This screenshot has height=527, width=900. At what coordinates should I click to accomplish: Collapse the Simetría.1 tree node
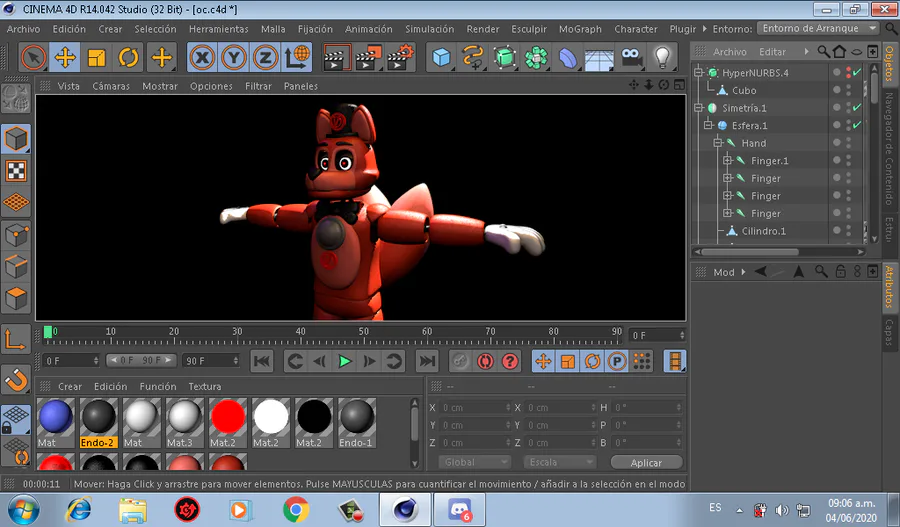coord(699,108)
